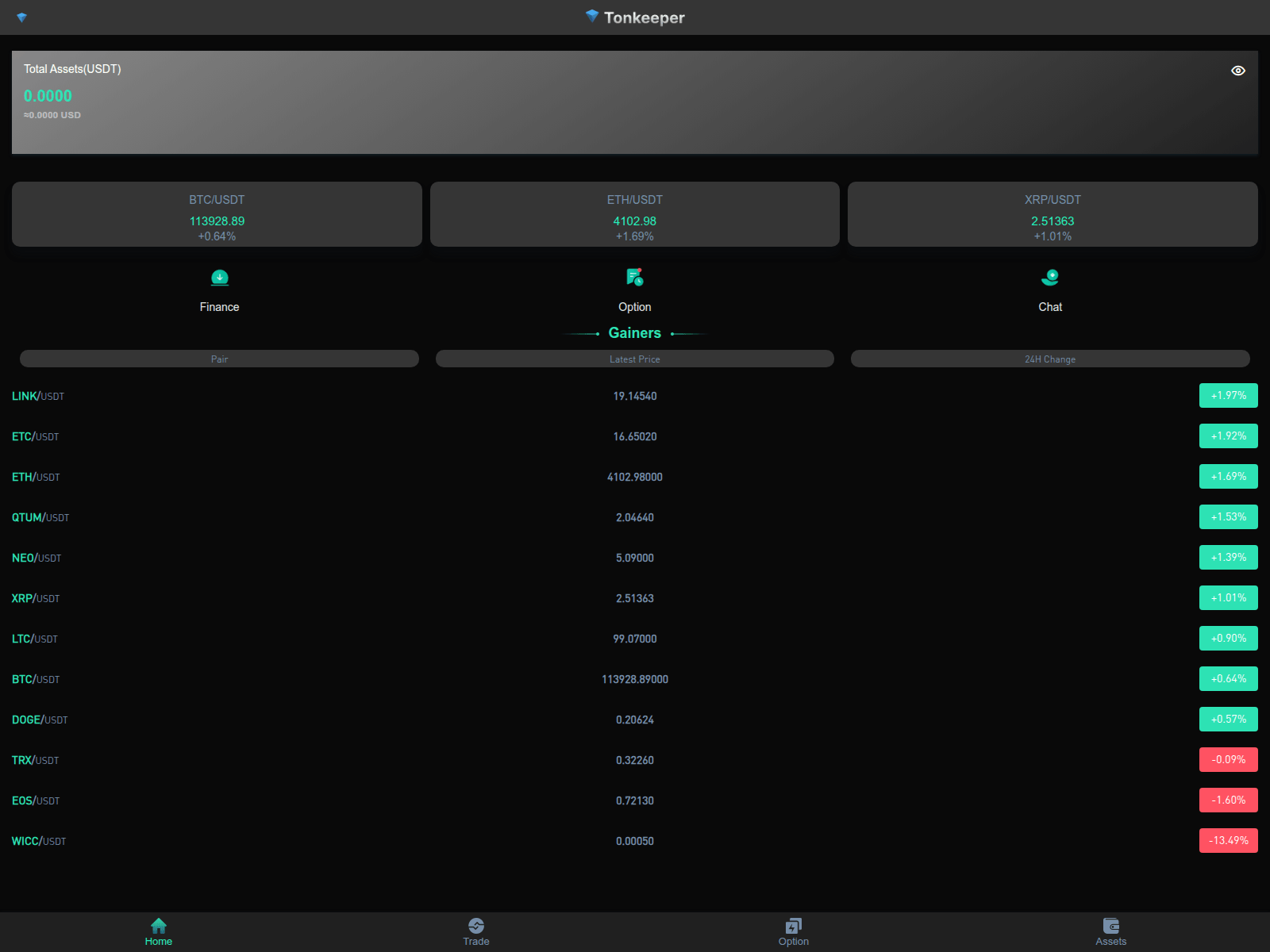Open the Latest Price column selector
Viewport: 1270px width, 952px height.
[x=635, y=359]
